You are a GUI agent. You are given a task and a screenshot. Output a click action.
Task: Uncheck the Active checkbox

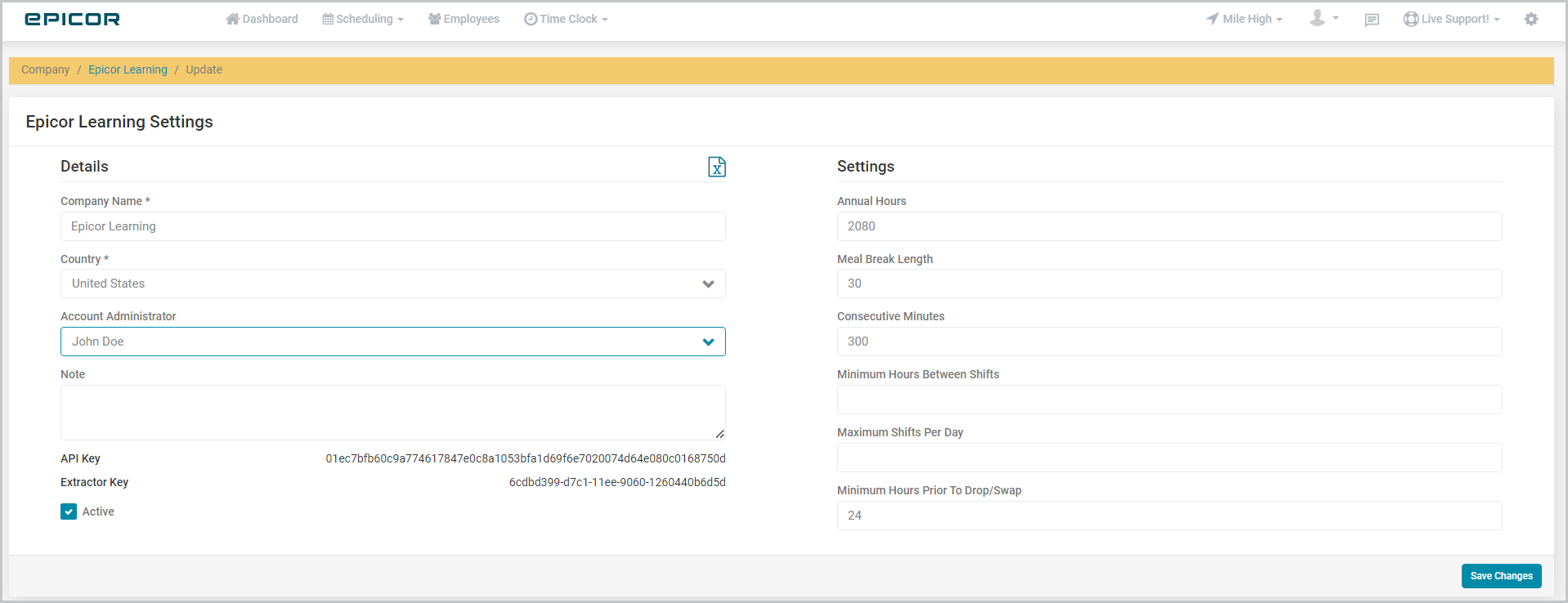click(x=69, y=511)
